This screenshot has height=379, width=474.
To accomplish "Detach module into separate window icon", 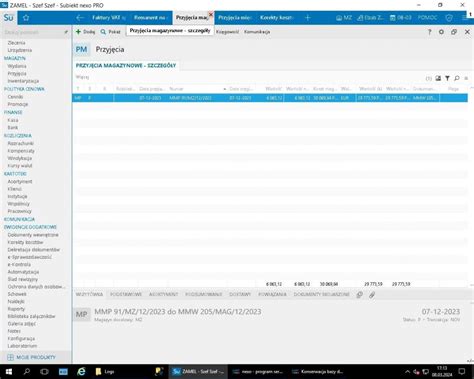I will pos(454,32).
